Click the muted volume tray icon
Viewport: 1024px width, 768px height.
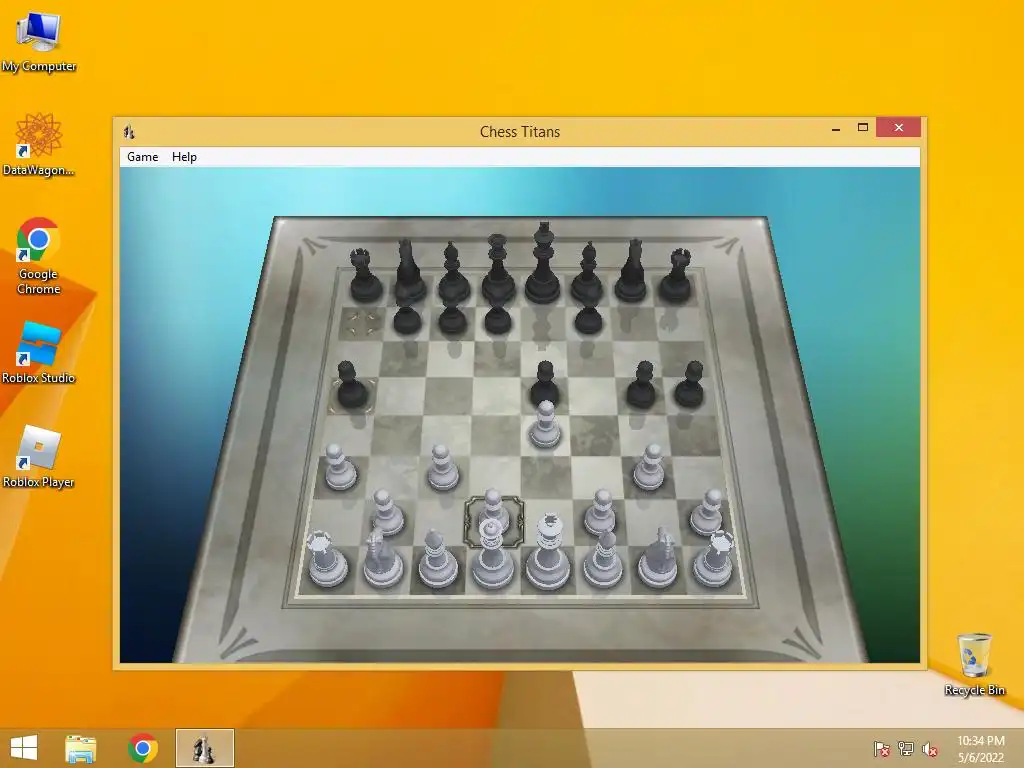pos(930,749)
